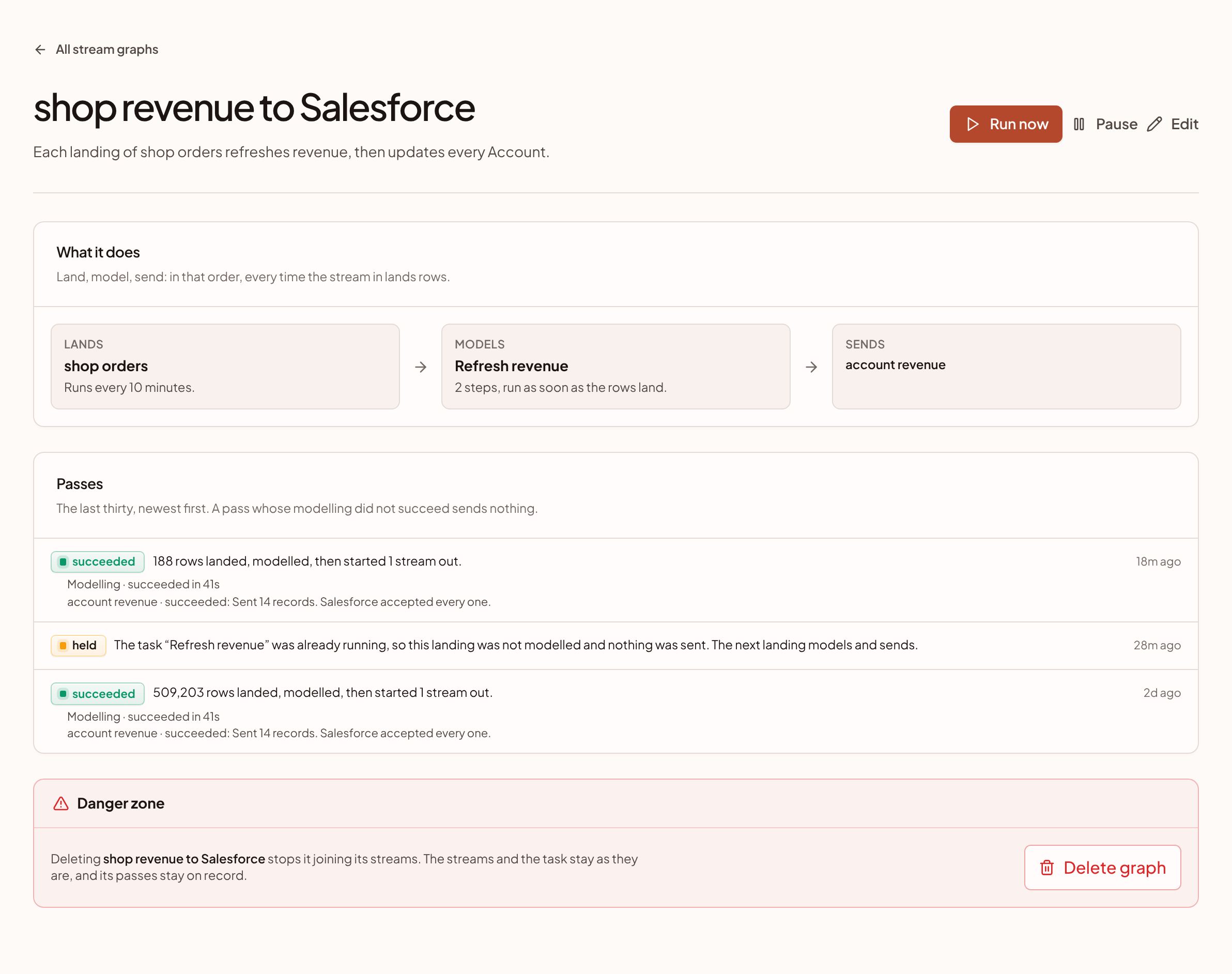Open the LANDS shop orders card
1232x974 pixels.
[x=225, y=367]
